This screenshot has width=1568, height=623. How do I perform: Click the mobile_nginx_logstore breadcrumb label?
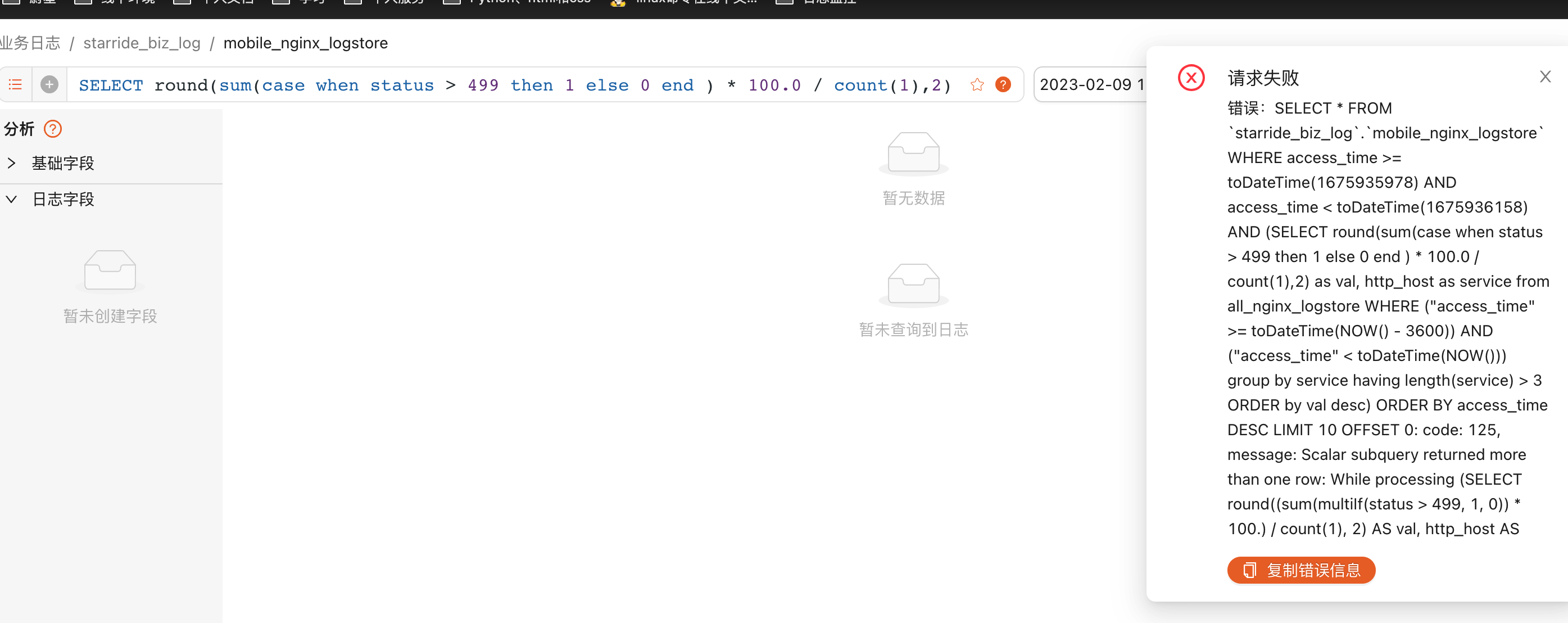306,43
